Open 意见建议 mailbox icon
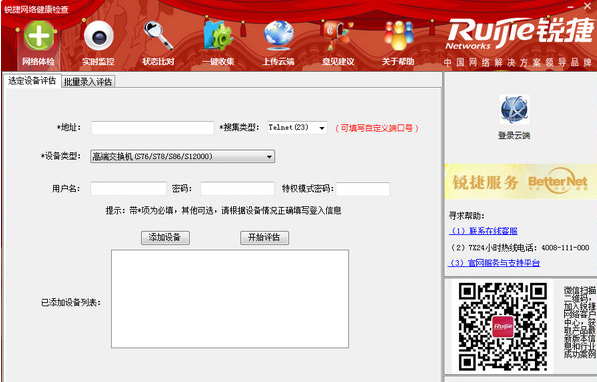 click(x=338, y=35)
